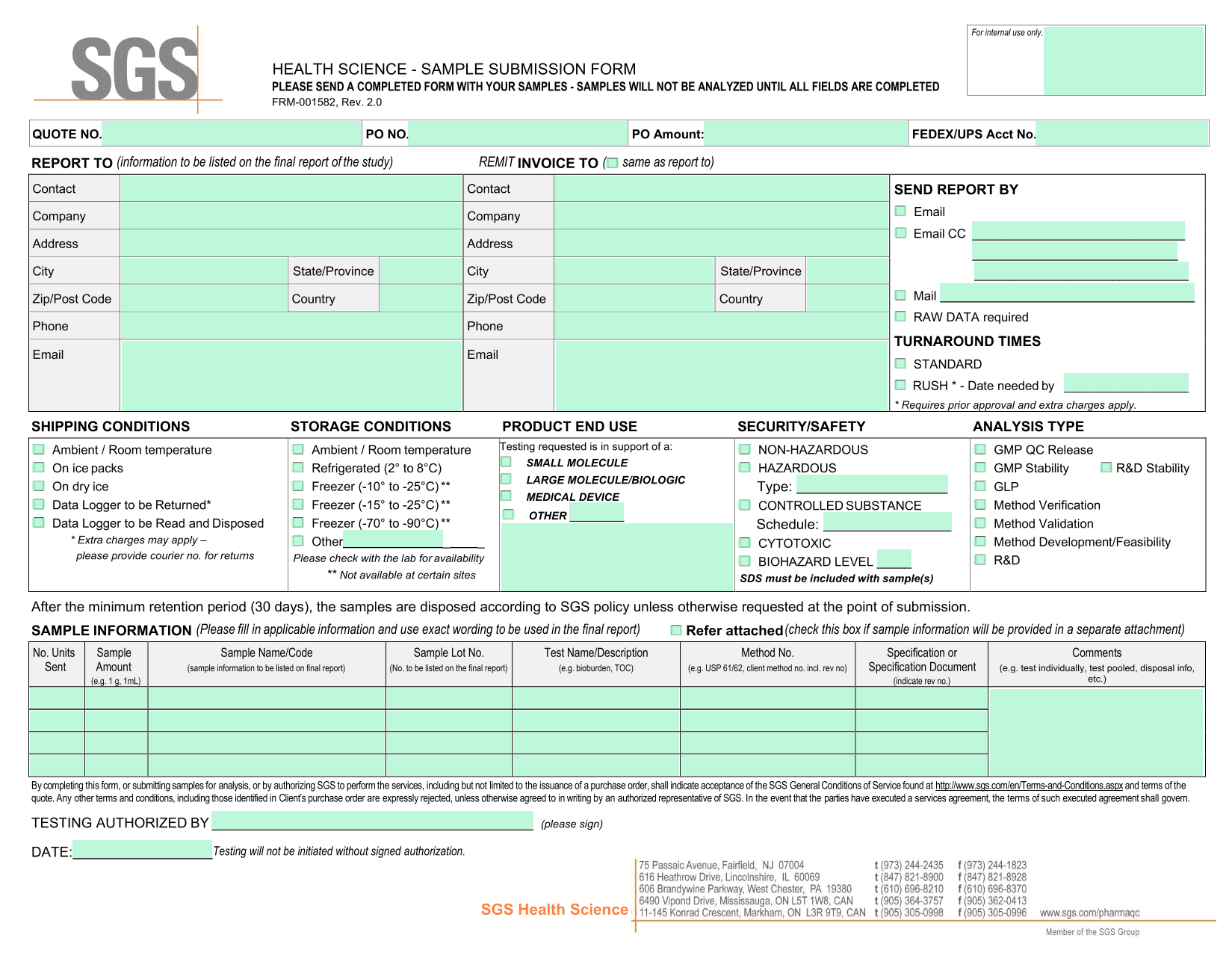Click the QUOTE NO. input field
The height and width of the screenshot is (953, 1232).
pyautogui.click(x=232, y=134)
